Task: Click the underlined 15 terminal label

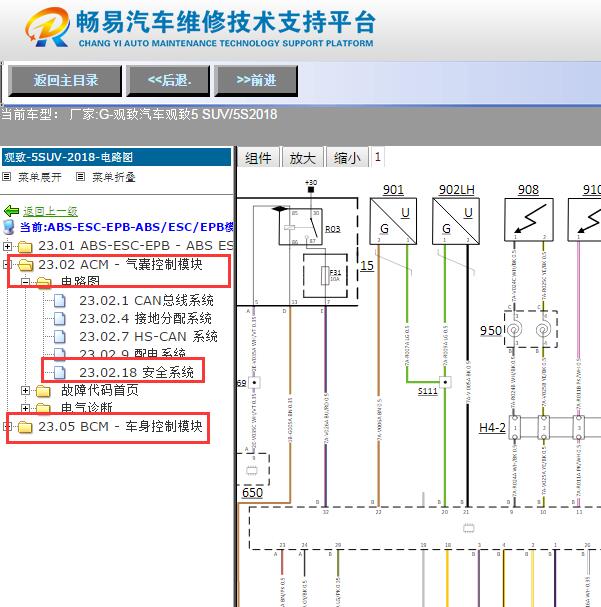Action: pos(366,266)
